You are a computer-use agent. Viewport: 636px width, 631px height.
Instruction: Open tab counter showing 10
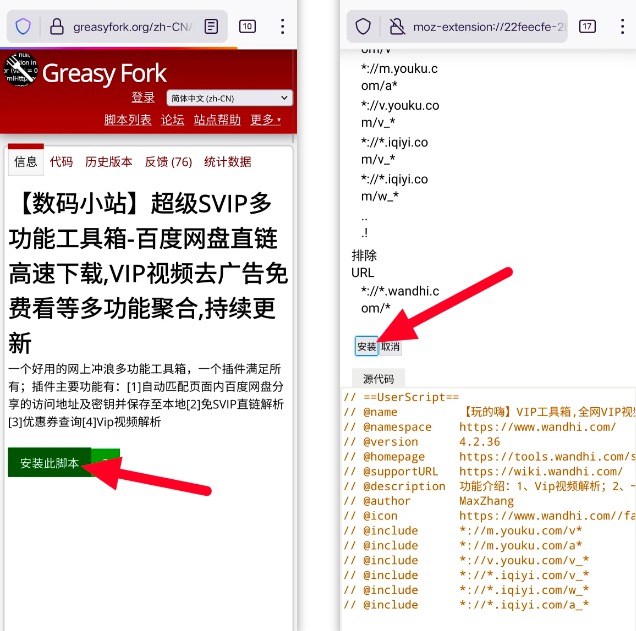click(x=247, y=27)
